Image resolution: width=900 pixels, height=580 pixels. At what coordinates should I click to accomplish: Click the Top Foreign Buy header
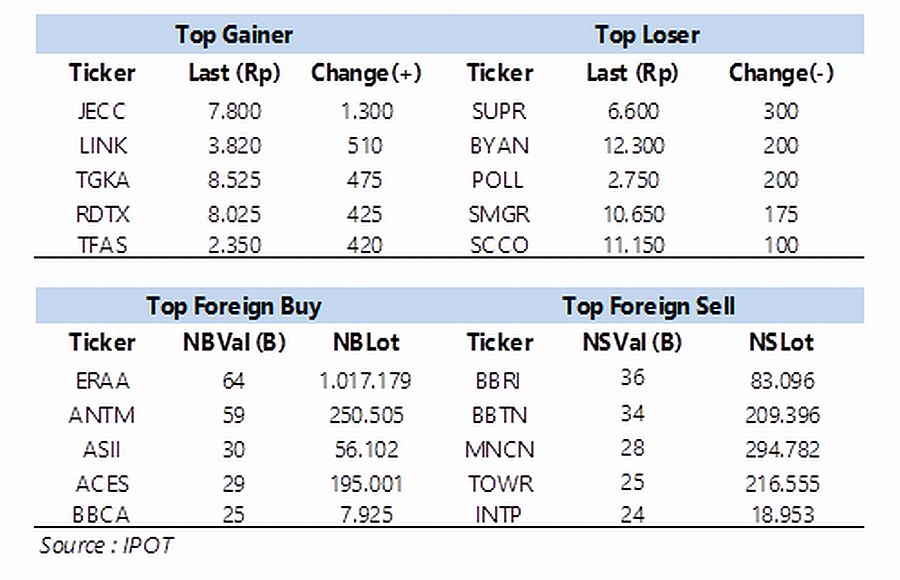coord(234,306)
